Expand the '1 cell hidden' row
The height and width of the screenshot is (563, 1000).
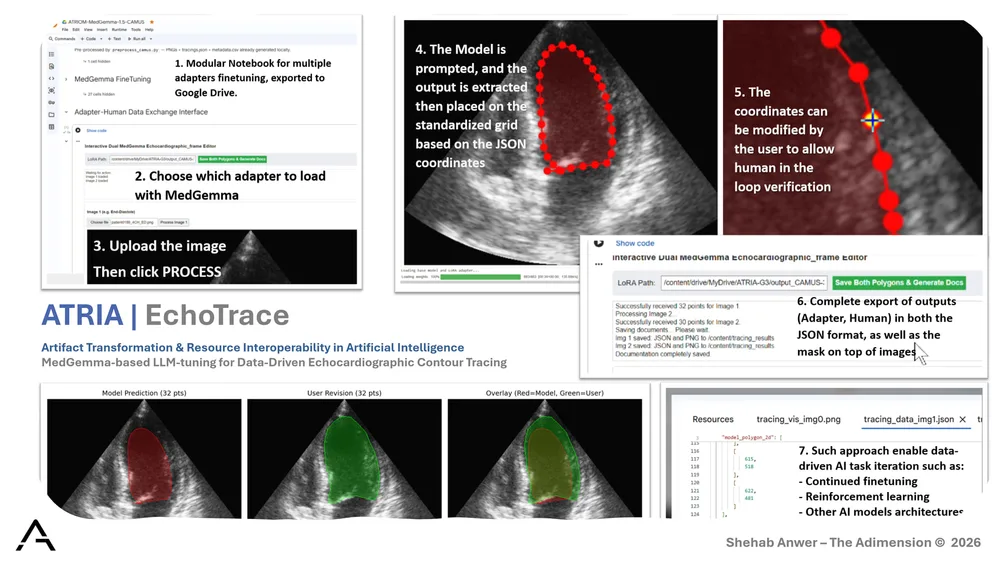(96, 61)
